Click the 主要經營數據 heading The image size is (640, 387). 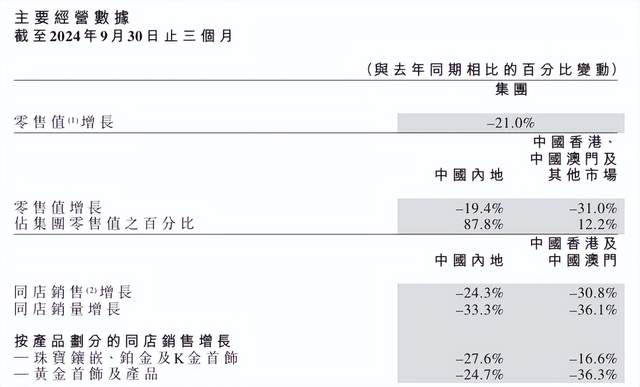(x=72, y=18)
